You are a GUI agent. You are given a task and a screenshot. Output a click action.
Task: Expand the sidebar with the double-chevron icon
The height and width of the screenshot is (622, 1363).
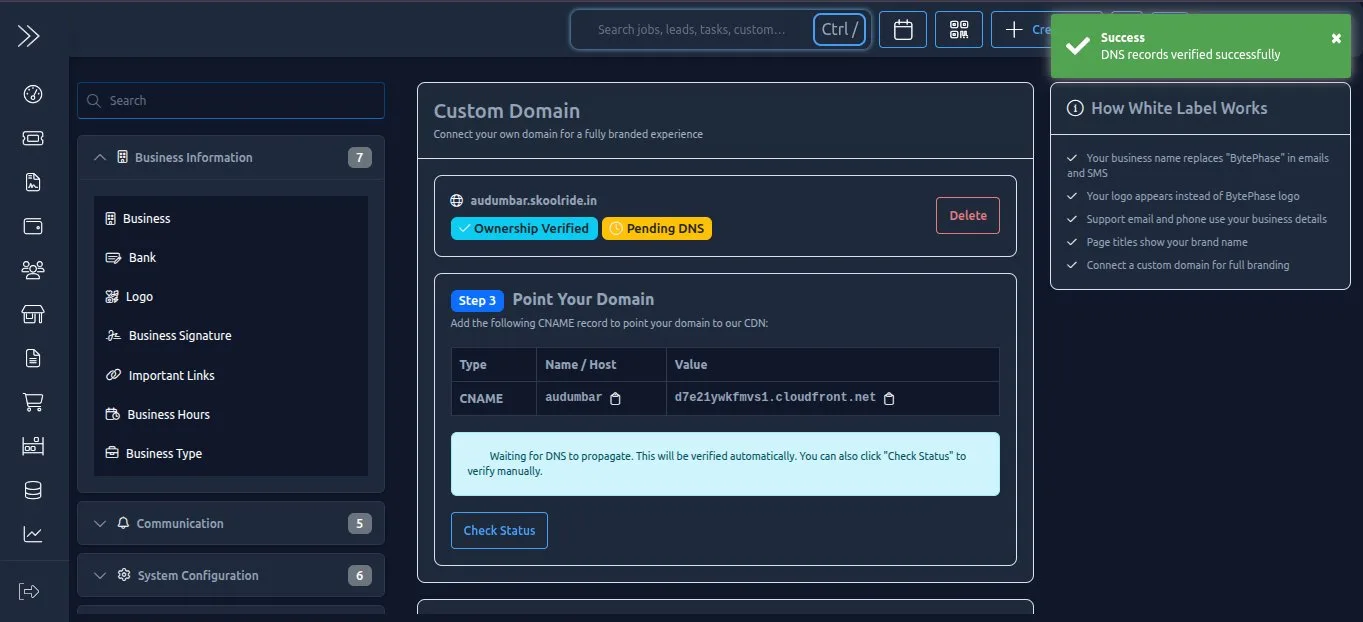click(29, 36)
